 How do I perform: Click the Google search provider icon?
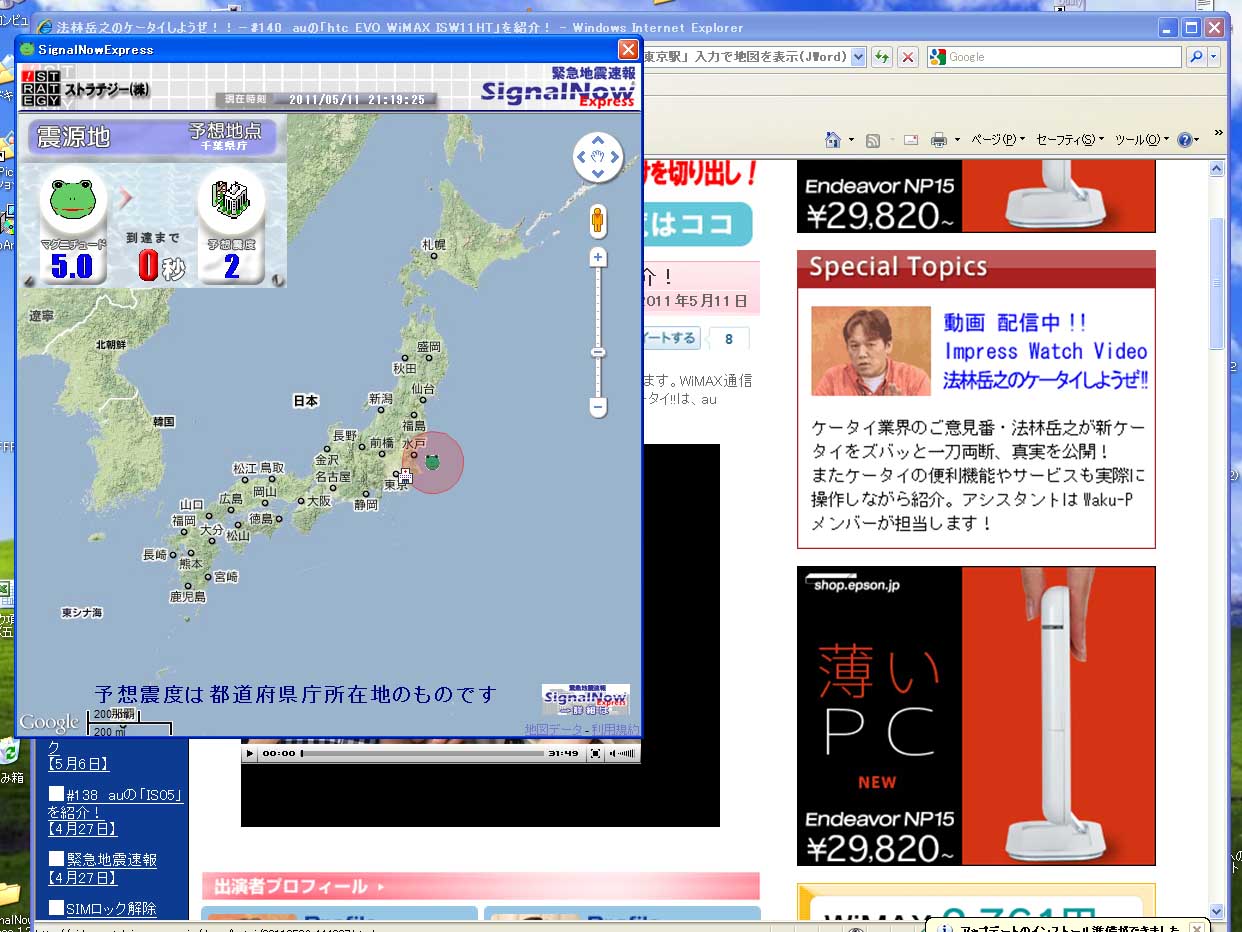coord(937,57)
